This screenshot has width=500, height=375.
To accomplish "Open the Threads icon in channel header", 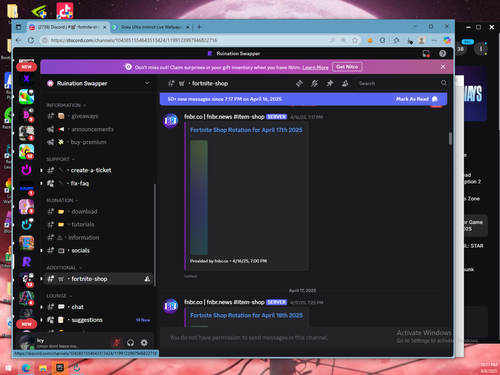I will [x=299, y=83].
